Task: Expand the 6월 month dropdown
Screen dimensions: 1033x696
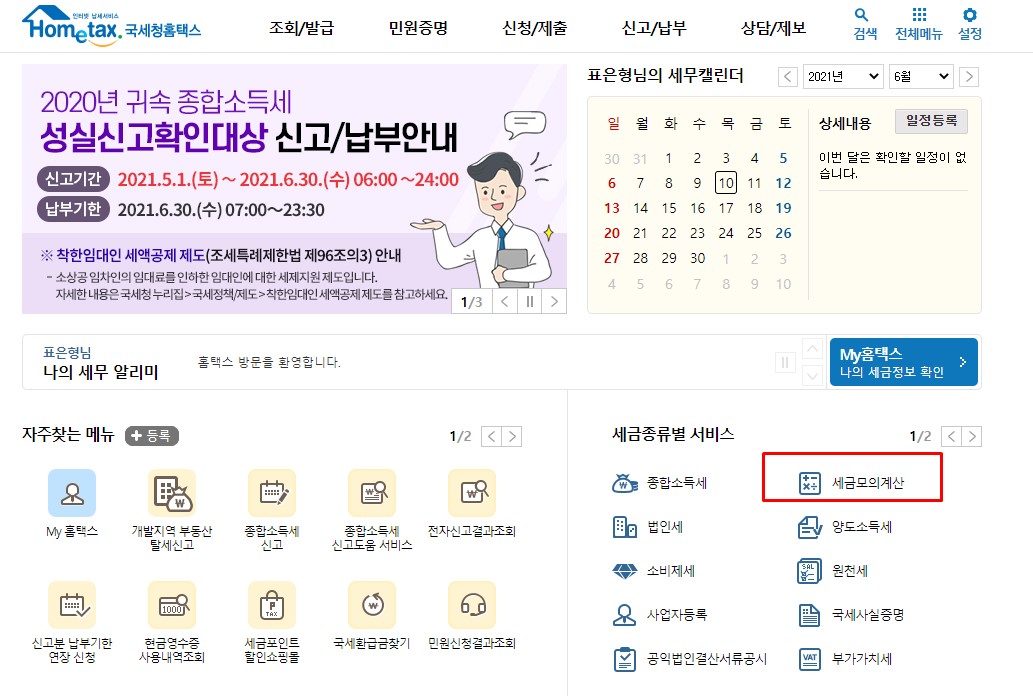Action: tap(920, 76)
